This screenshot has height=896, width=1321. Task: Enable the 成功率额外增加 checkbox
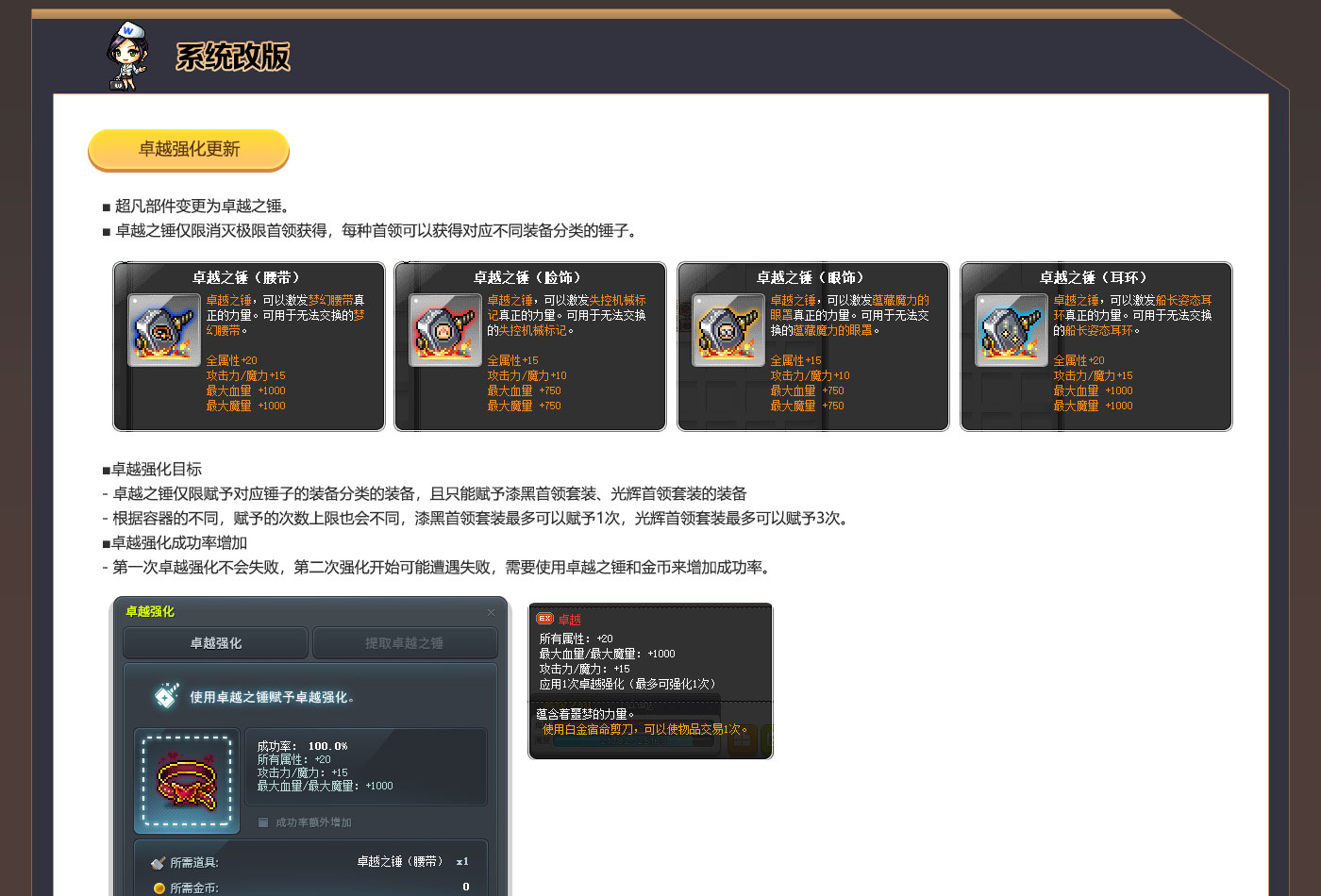[x=263, y=822]
